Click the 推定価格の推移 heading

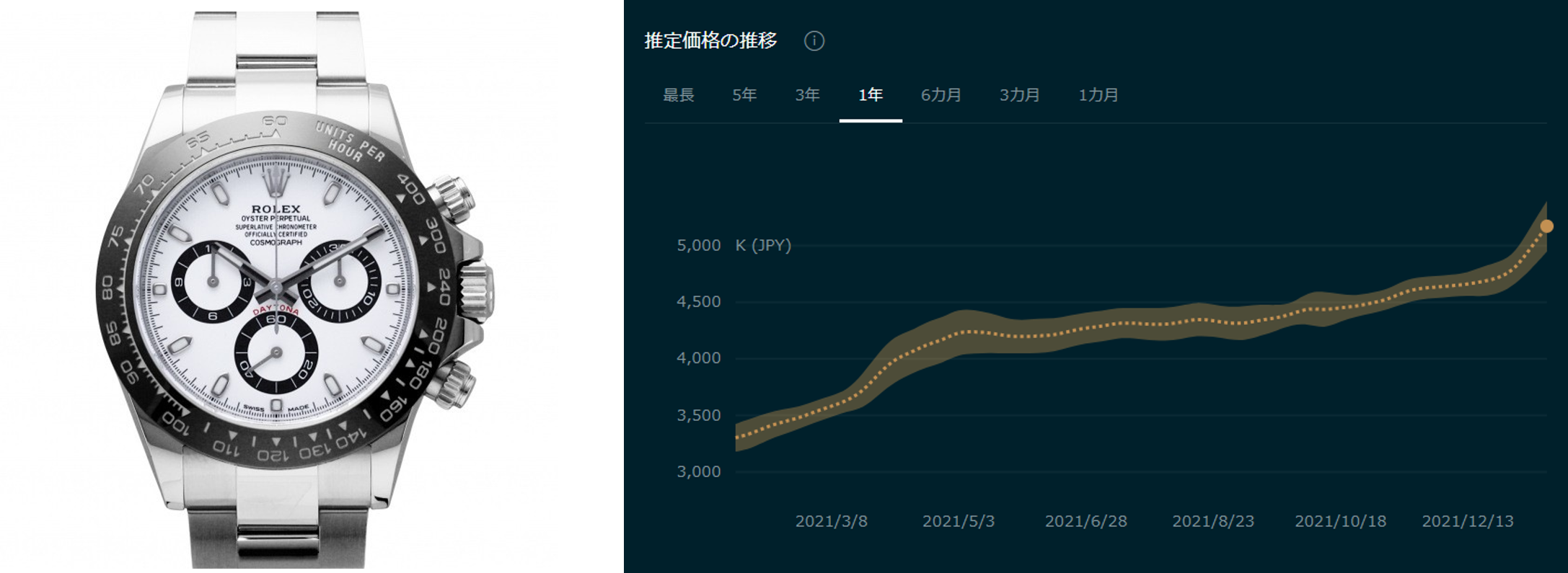[x=710, y=40]
